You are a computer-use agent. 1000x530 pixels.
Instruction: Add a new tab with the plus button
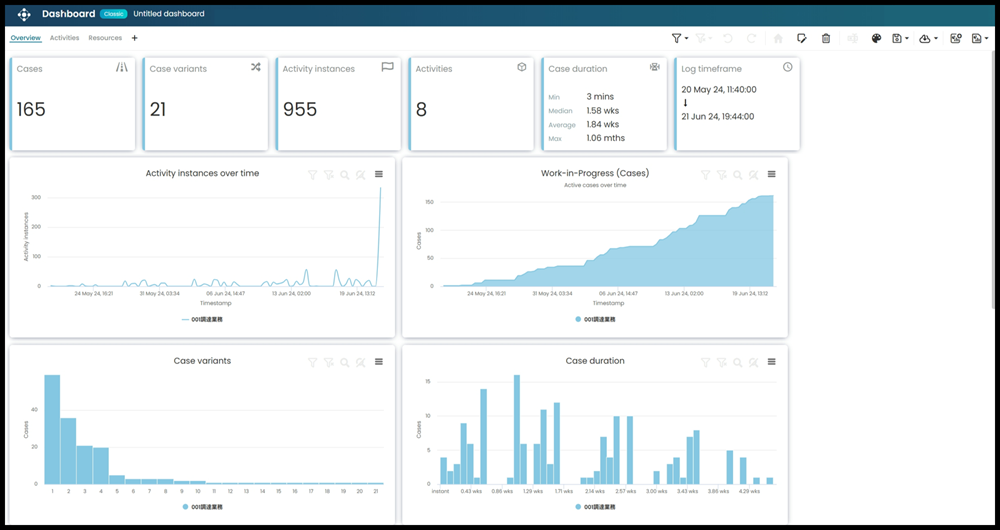pos(135,38)
